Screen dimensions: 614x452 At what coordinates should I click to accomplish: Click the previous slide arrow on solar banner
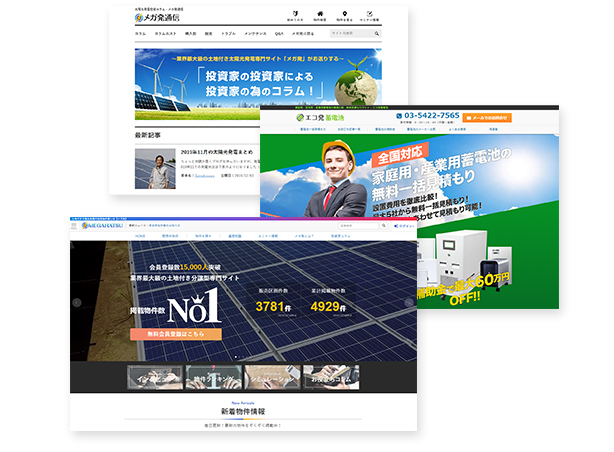(x=77, y=303)
